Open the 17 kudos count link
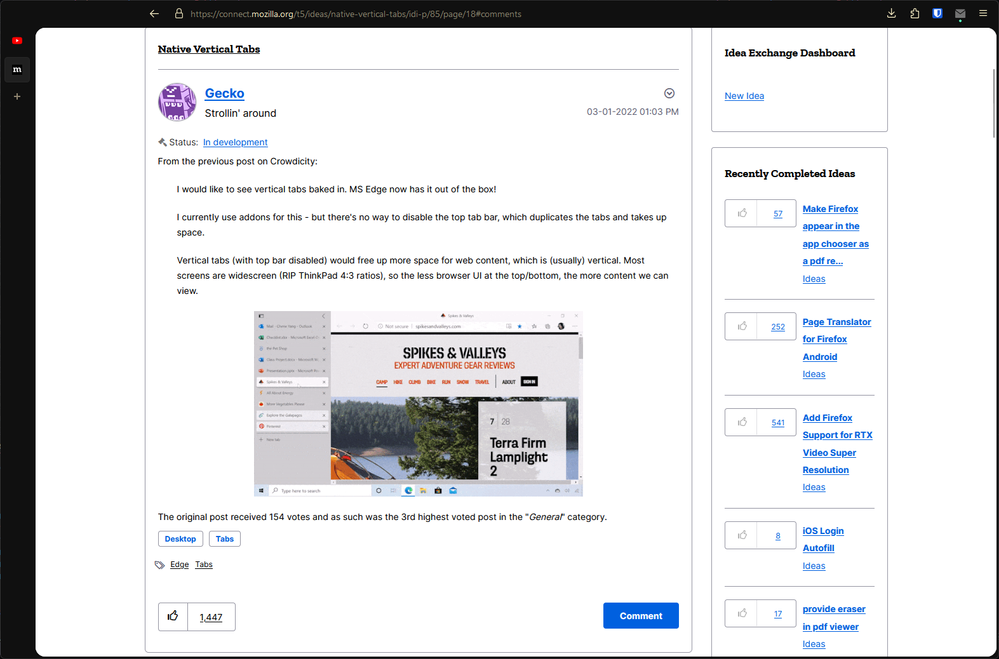The height and width of the screenshot is (659, 999). click(777, 614)
